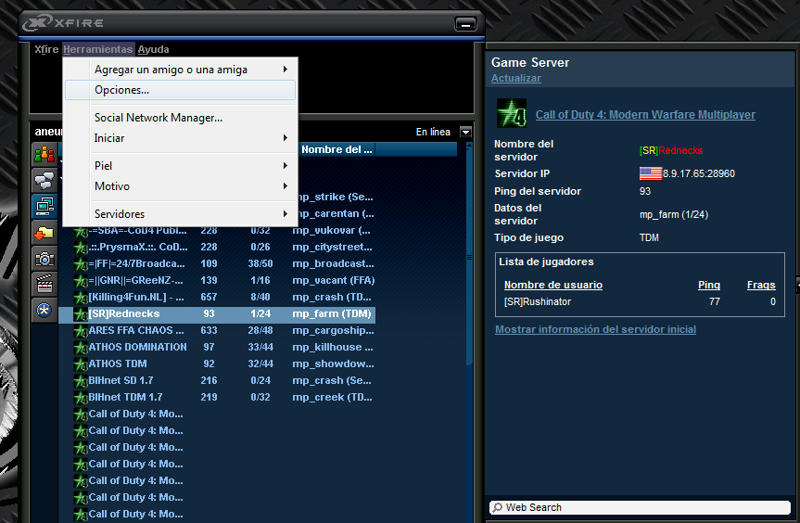Expand the Iniciar submenu
Screen dimensions: 800x523
pos(180,138)
